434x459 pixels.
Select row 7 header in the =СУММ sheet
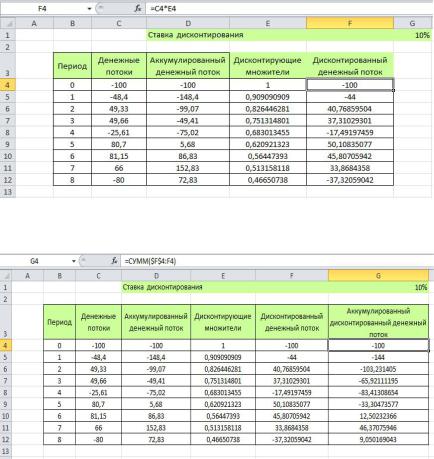coord(5,381)
